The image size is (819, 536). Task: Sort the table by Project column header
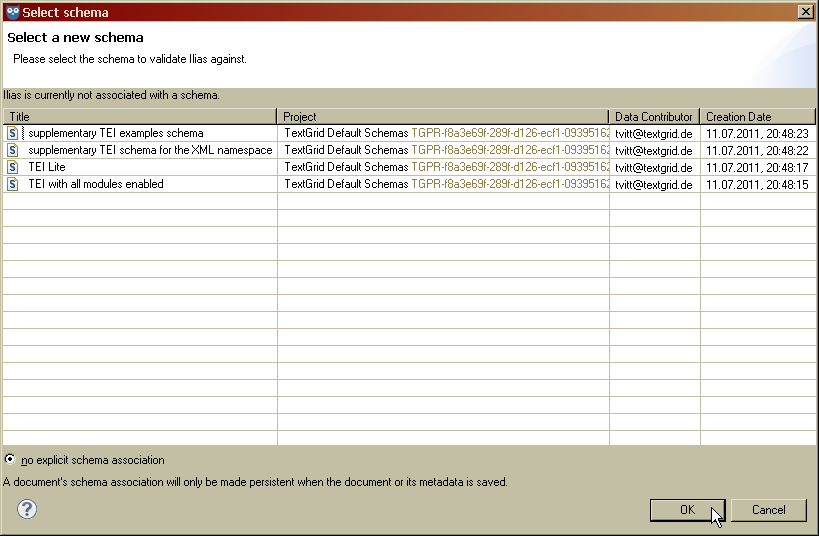pyautogui.click(x=443, y=117)
